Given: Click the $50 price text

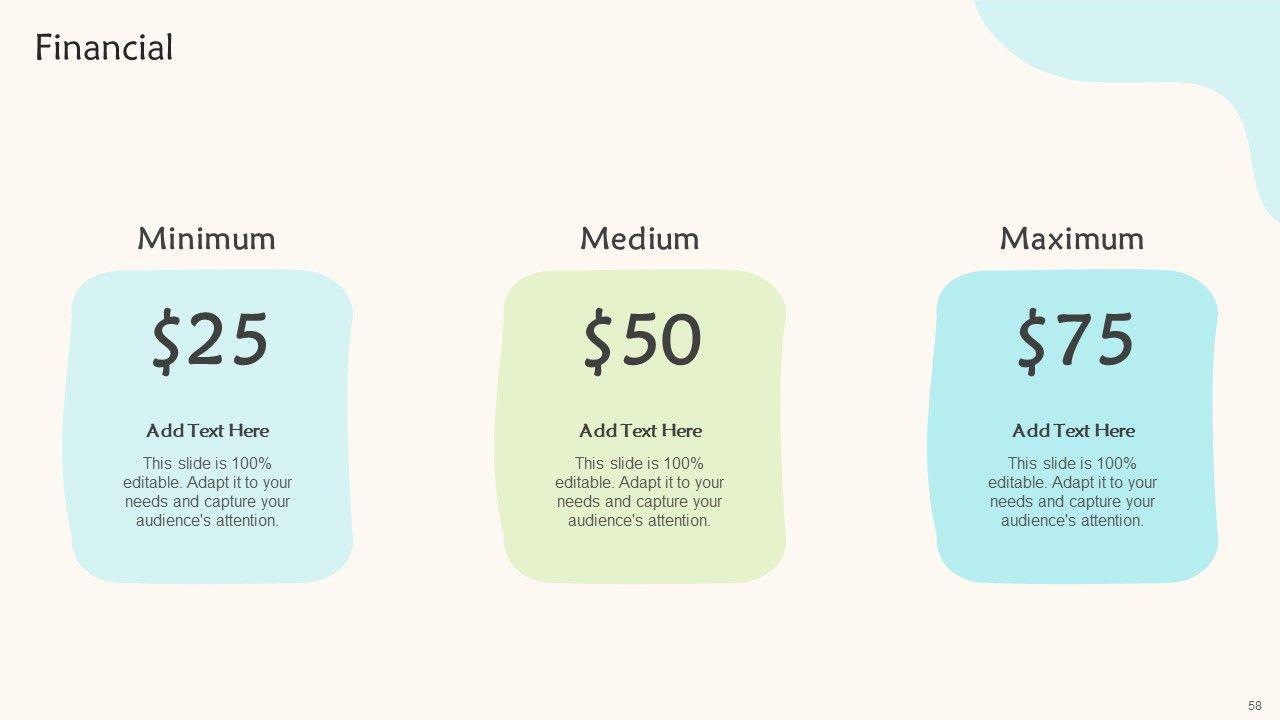Looking at the screenshot, I should click(x=643, y=340).
